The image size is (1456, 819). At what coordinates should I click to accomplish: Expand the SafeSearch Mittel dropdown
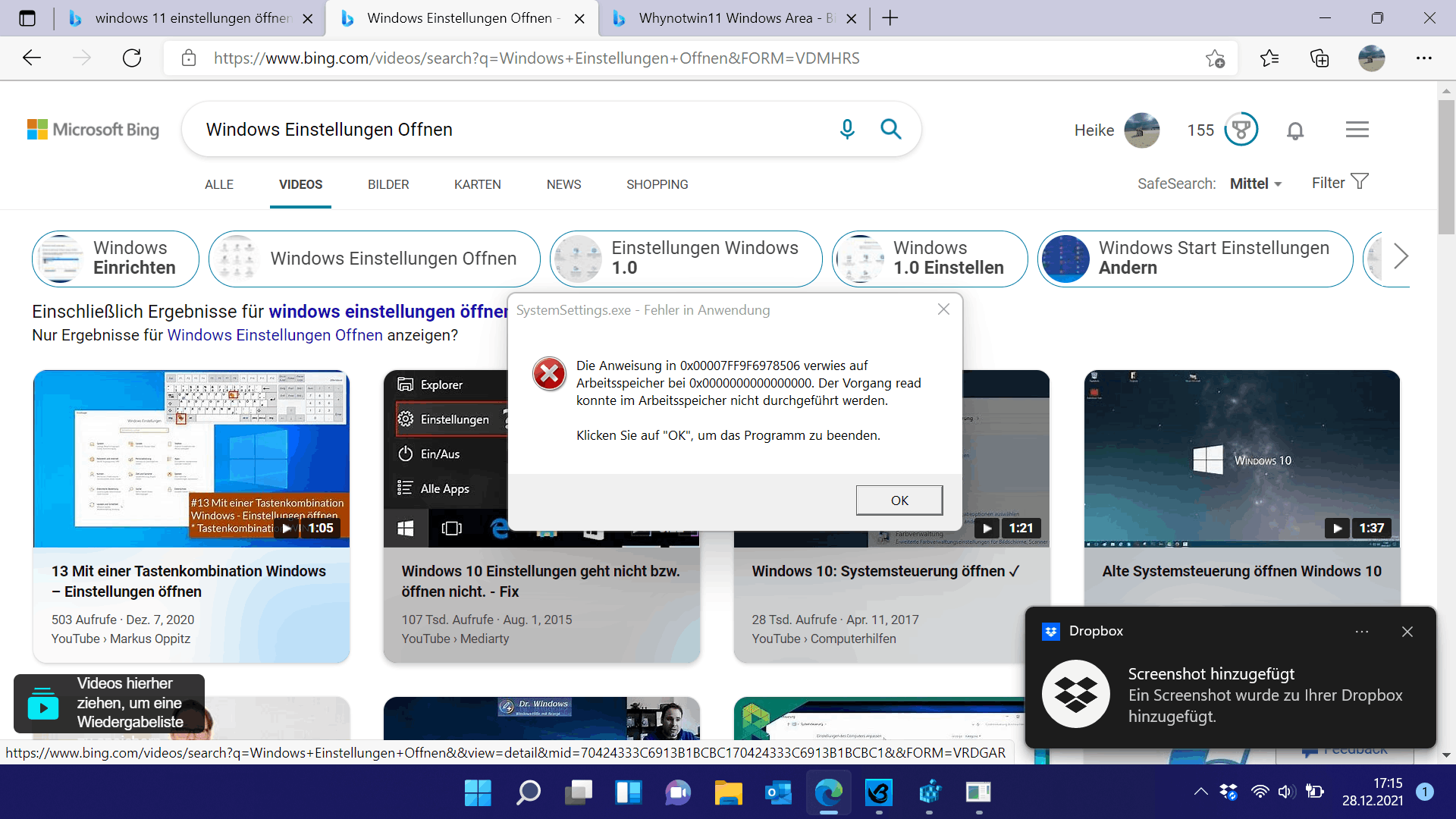(1256, 184)
